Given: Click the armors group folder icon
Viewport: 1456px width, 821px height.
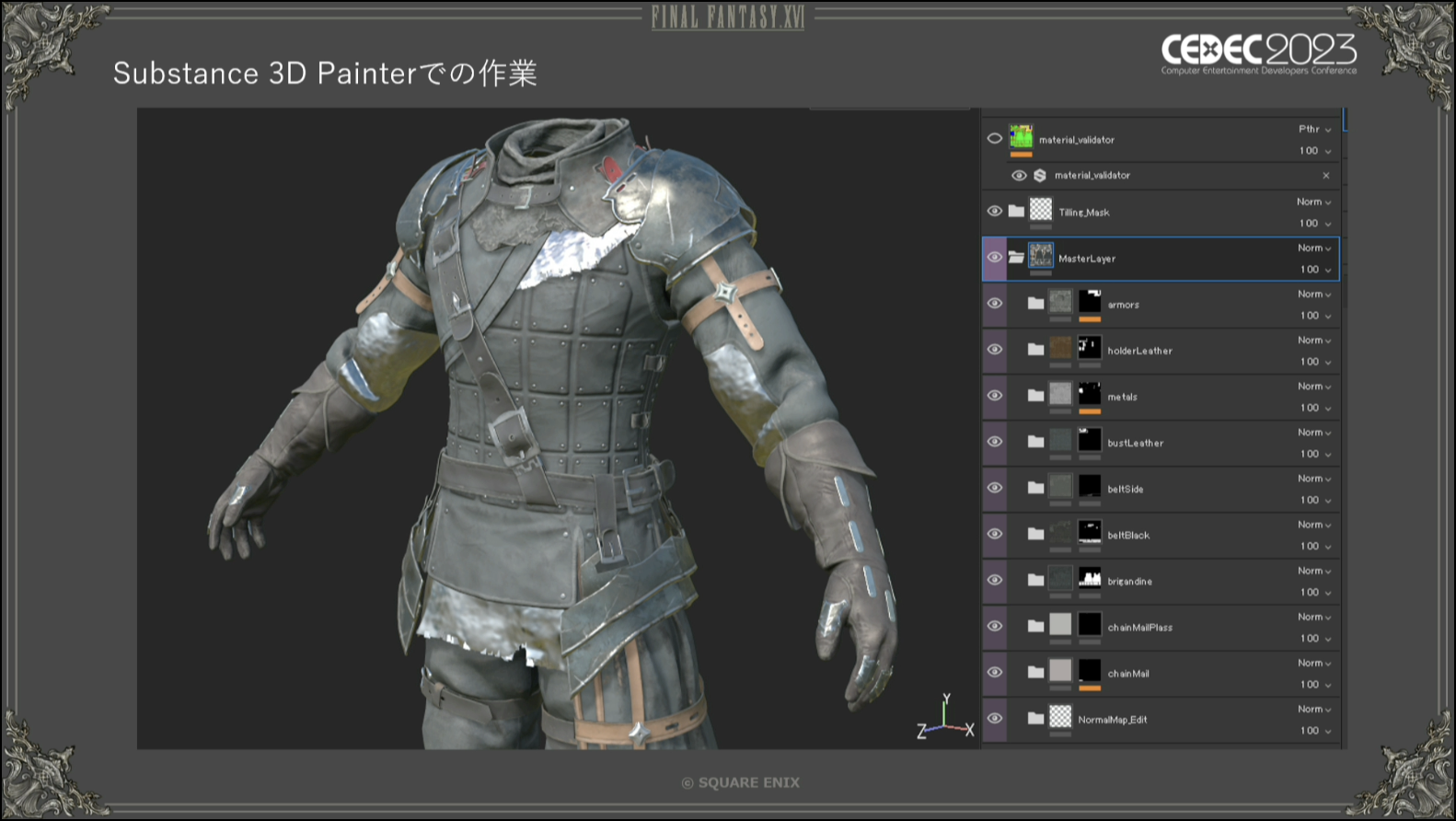Looking at the screenshot, I should tap(1035, 303).
